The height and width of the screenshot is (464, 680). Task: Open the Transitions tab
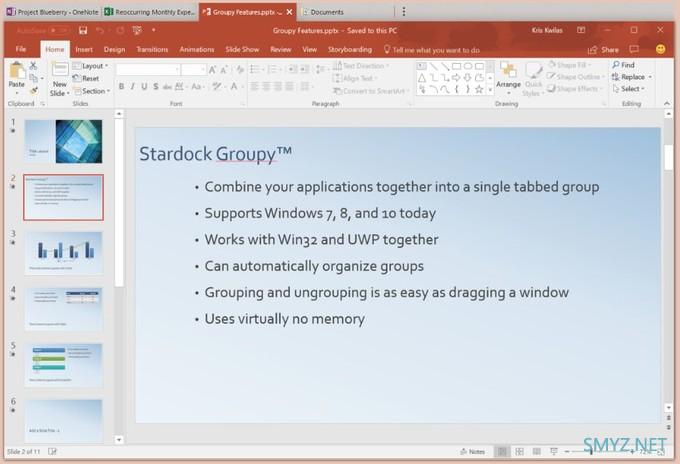152,49
